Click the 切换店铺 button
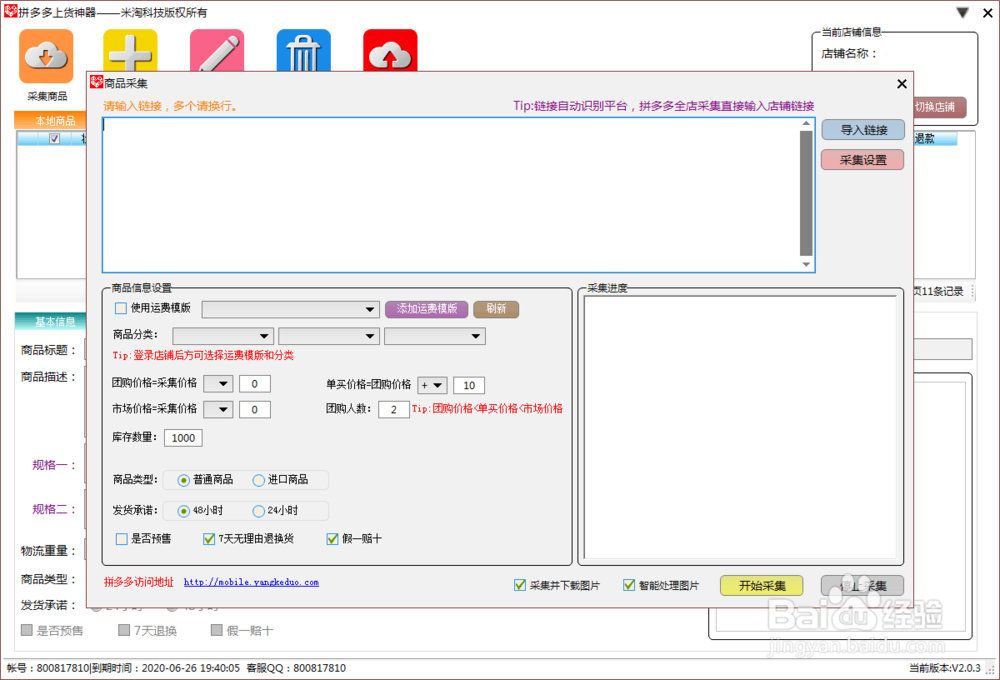The width and height of the screenshot is (1000, 680). pos(938,107)
